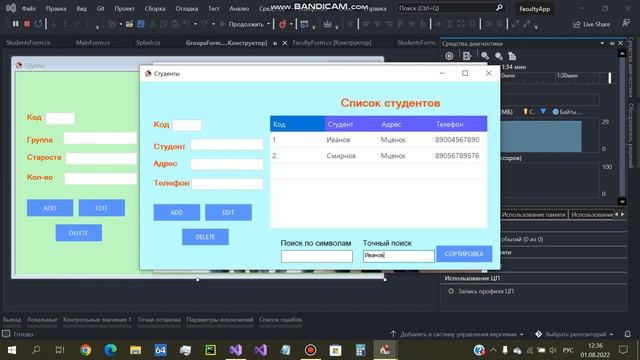
Task: Open the Diagnostic Tools window options dropdown
Action: pyautogui.click(x=602, y=43)
